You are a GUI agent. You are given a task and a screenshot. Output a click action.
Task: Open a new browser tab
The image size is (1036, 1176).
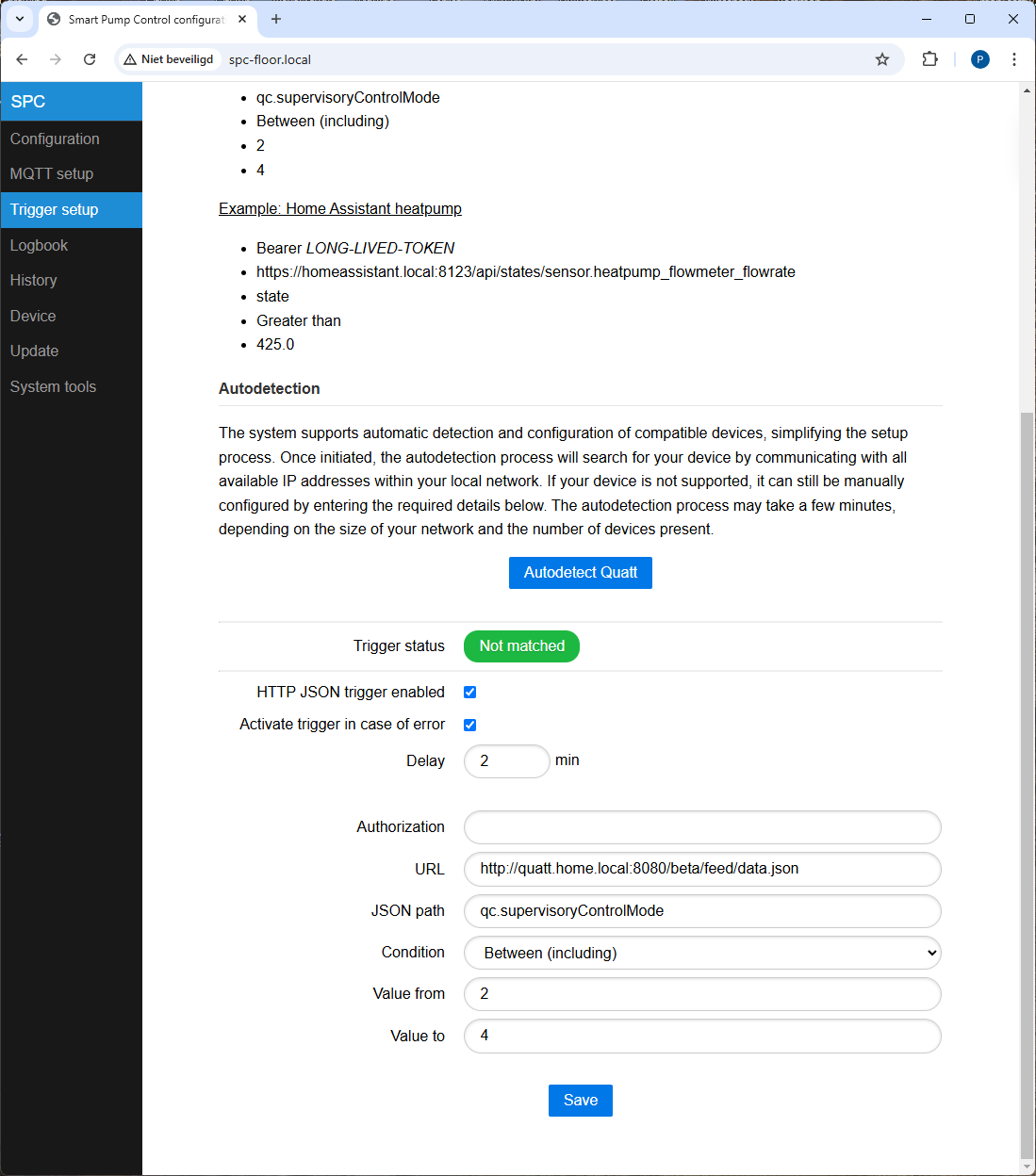point(276,19)
